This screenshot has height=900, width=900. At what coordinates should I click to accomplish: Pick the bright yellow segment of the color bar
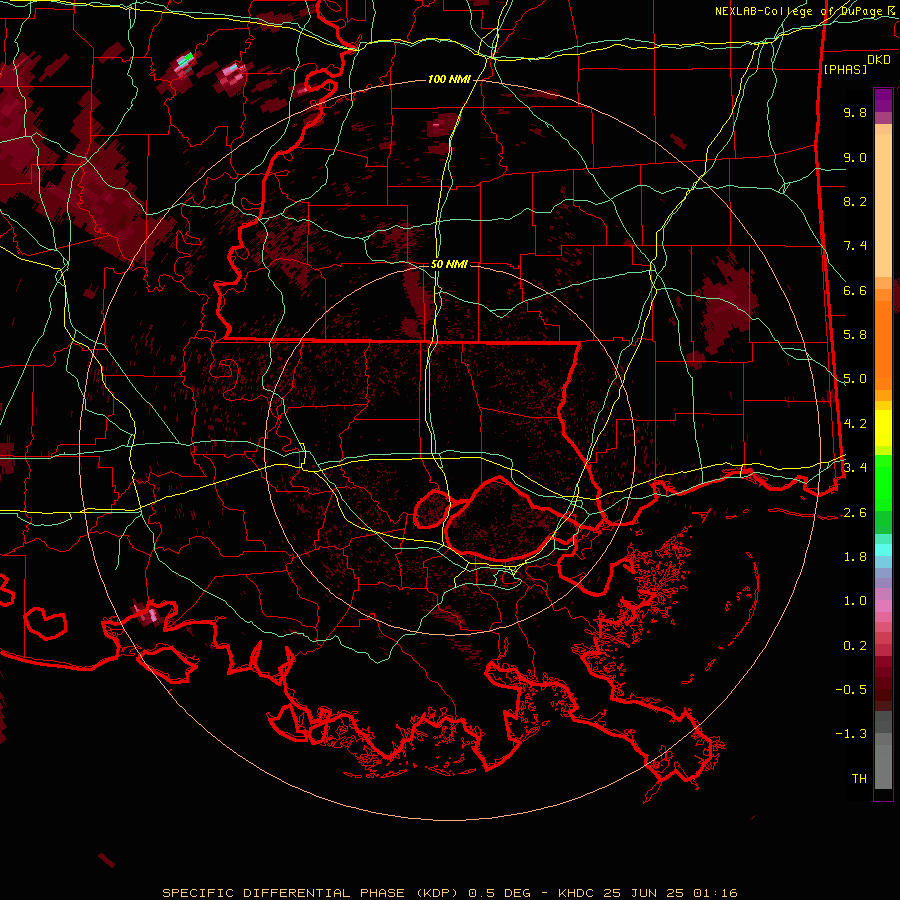click(883, 428)
